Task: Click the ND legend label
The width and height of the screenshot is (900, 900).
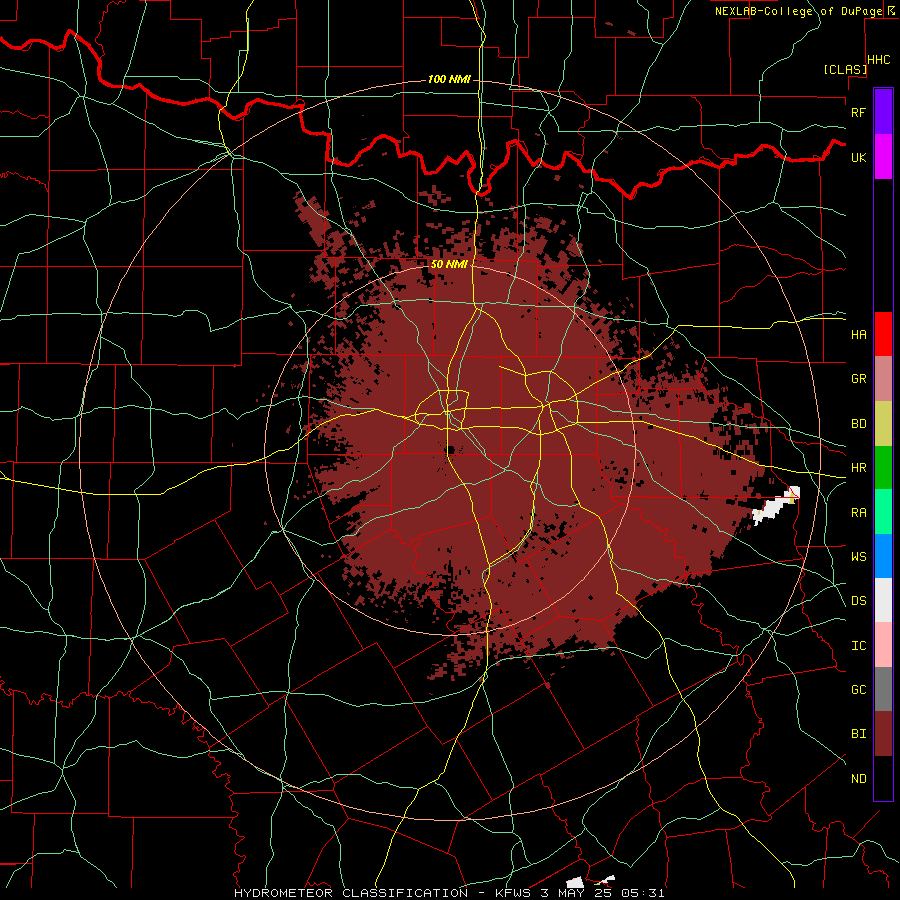Action: coord(858,779)
